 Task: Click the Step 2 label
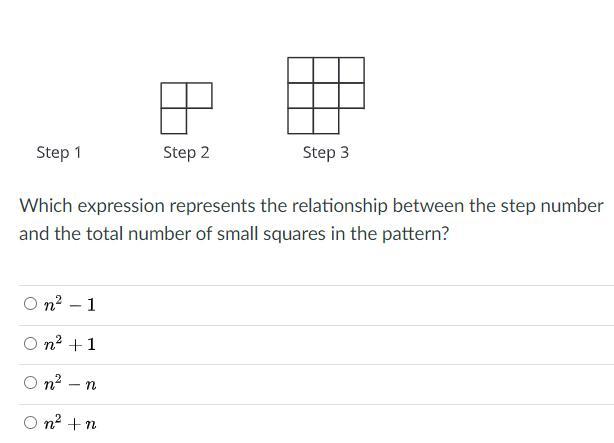point(186,152)
